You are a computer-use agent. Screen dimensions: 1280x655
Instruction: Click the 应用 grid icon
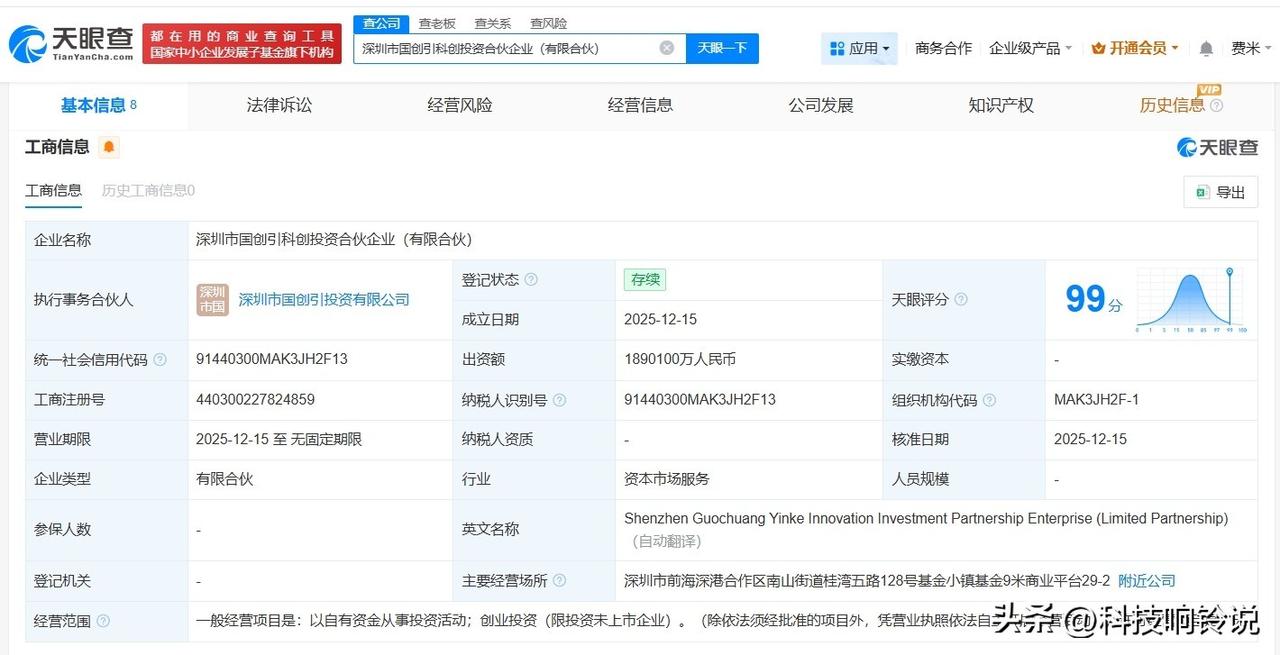pos(837,48)
